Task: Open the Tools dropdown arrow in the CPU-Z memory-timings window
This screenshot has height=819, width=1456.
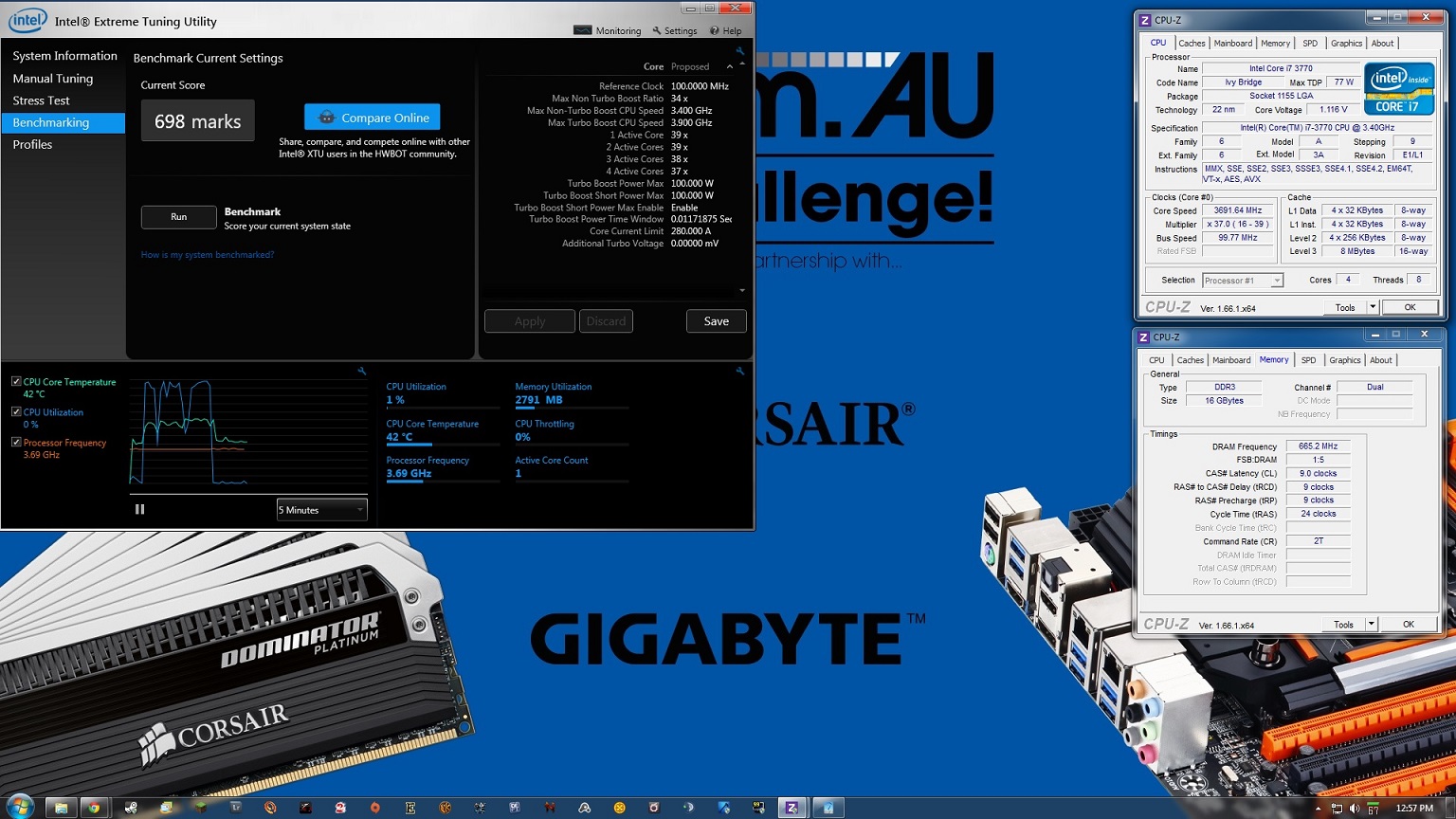Action: 1371,624
